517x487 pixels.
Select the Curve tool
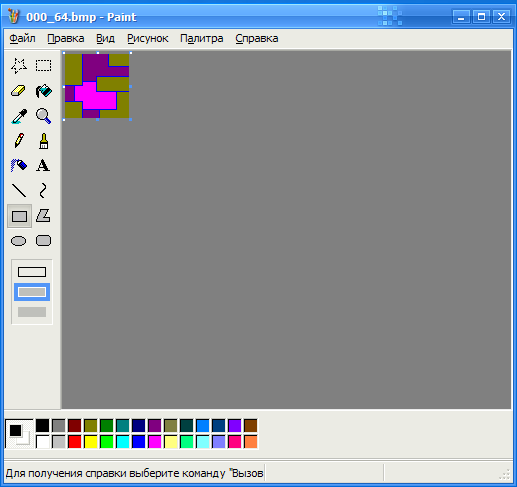[x=44, y=191]
